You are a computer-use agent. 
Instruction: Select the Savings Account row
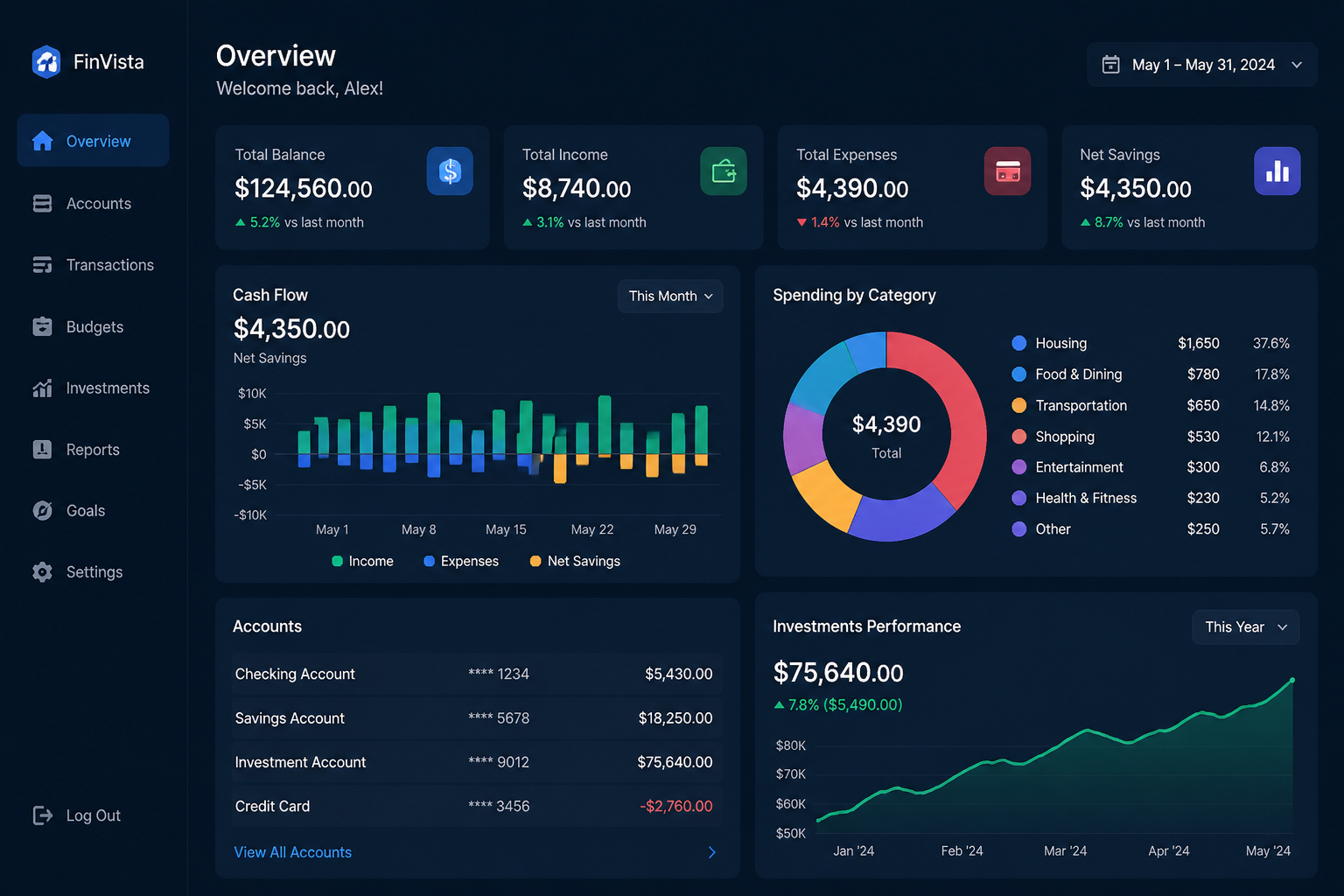[477, 718]
